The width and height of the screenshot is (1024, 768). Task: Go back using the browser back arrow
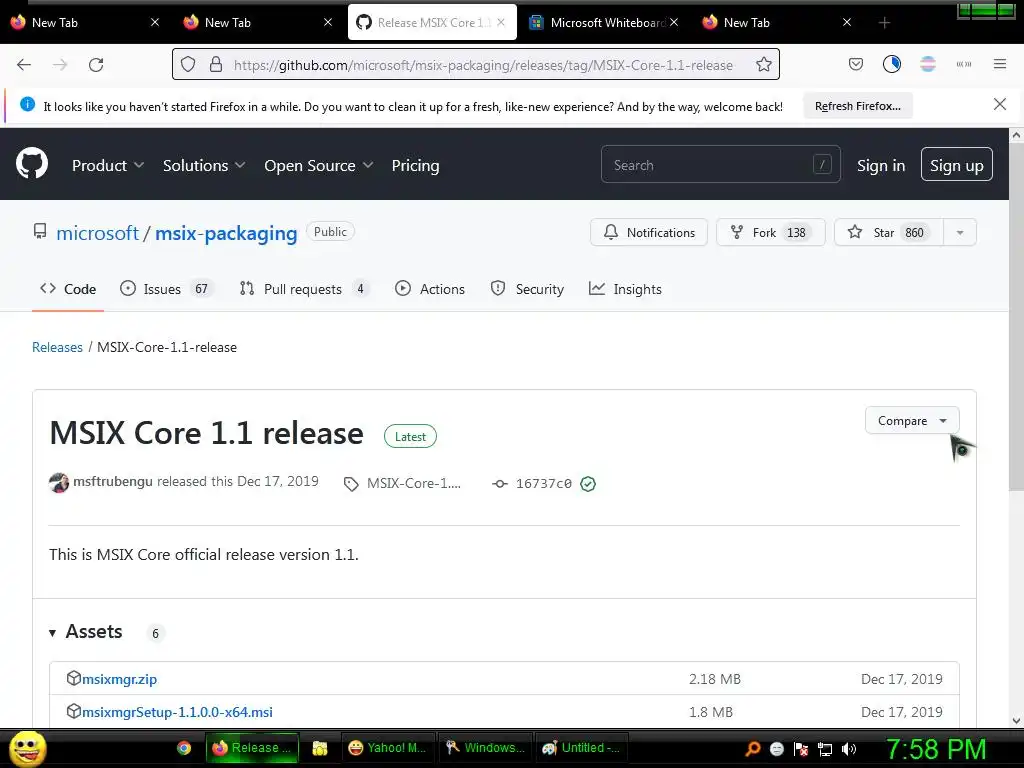[24, 65]
